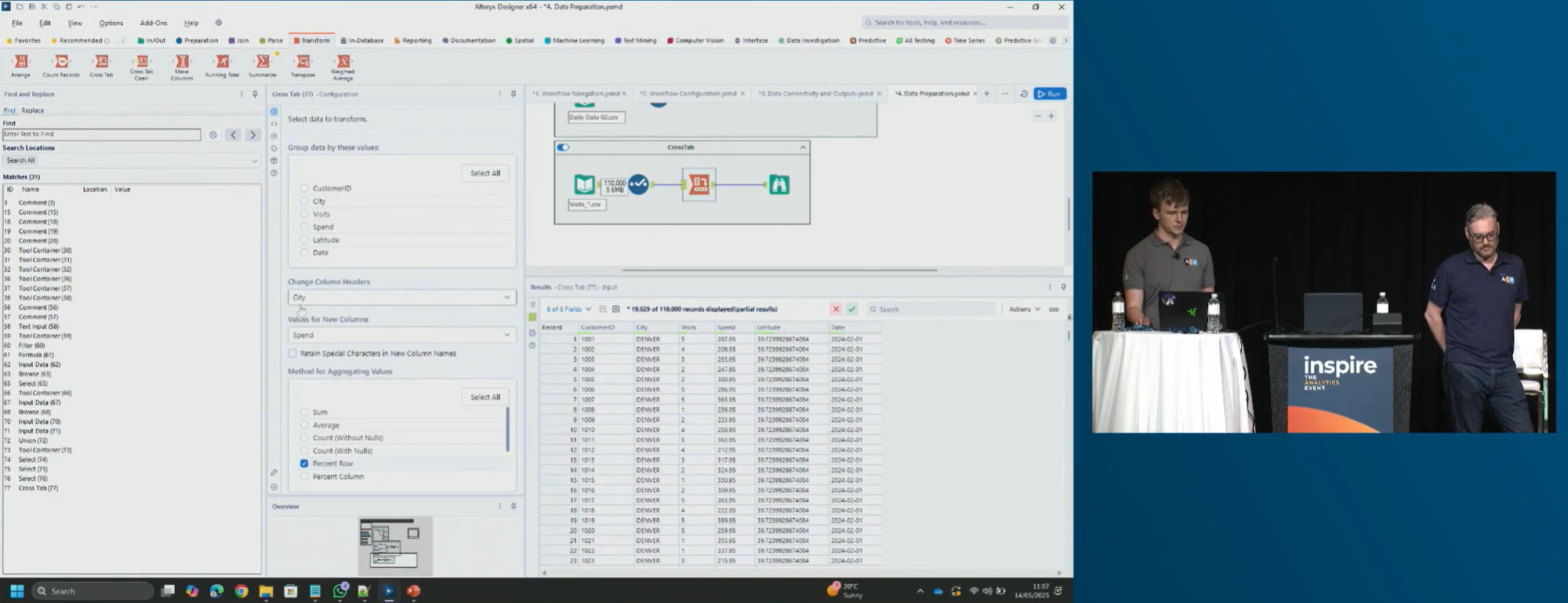
Task: Zoom out the canvas with minus button
Action: [x=1038, y=116]
